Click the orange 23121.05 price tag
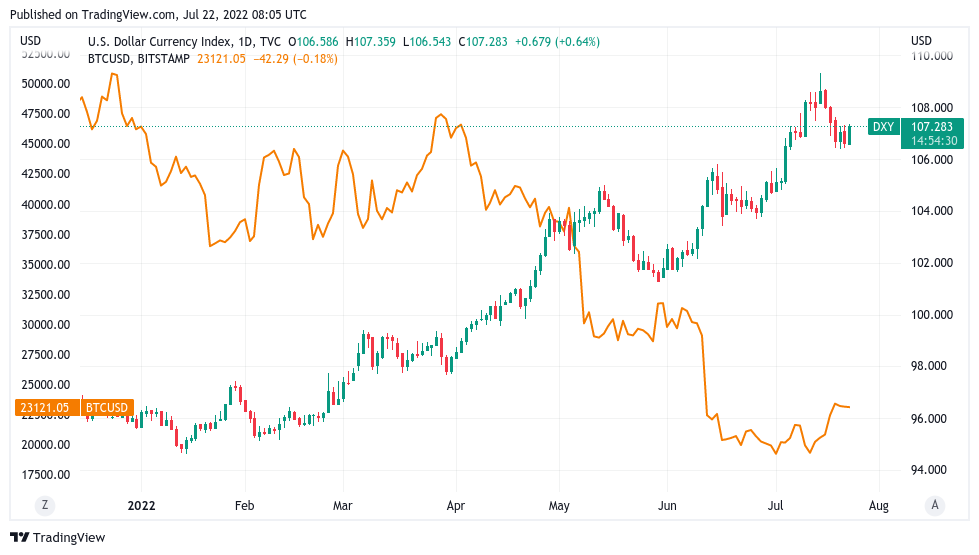 [45, 408]
